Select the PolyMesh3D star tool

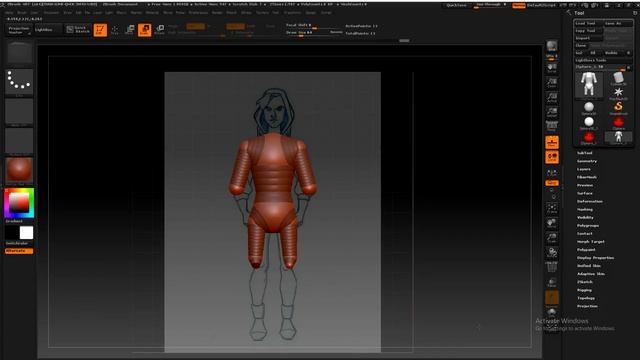[618, 93]
